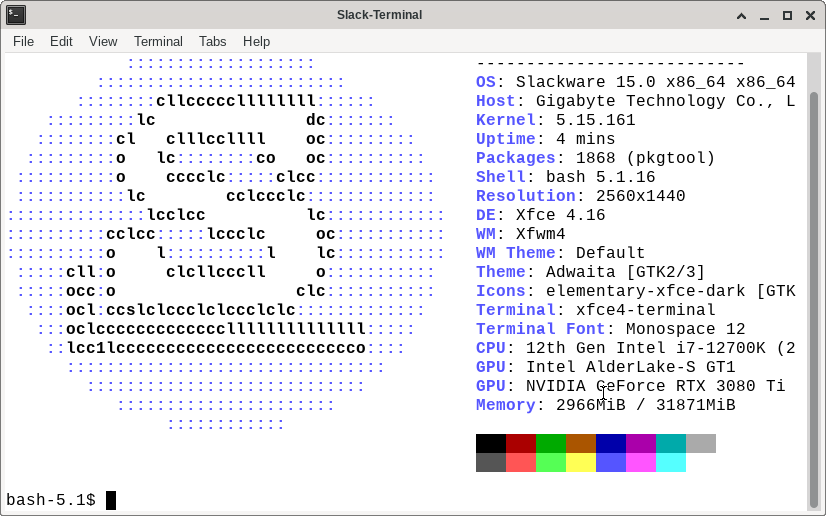The image size is (826, 516).
Task: Click the vertical scrollbar thumb
Action: pyautogui.click(x=814, y=299)
